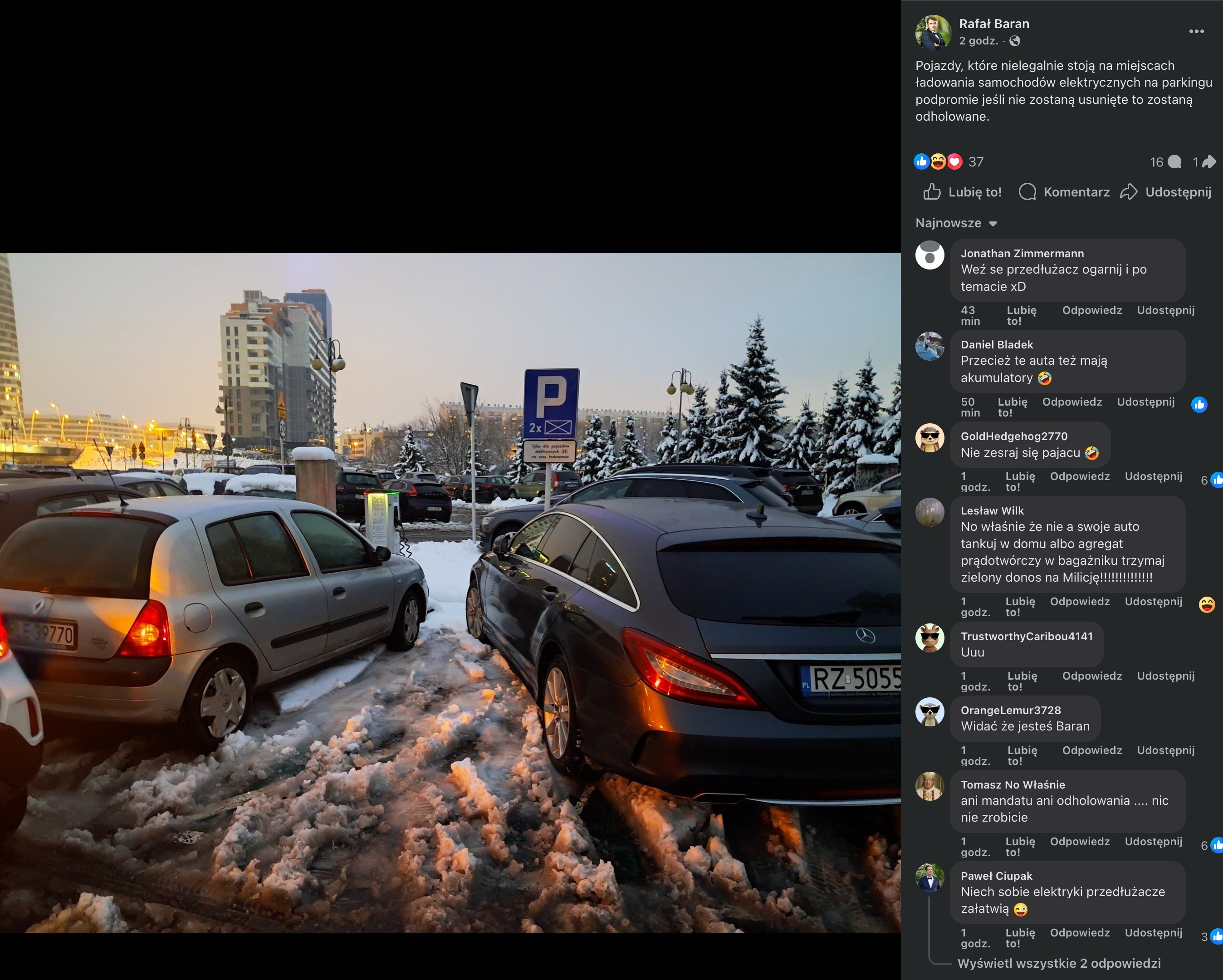Click Udostępnij under Tomasz No Właśnie's comment

1153,841
